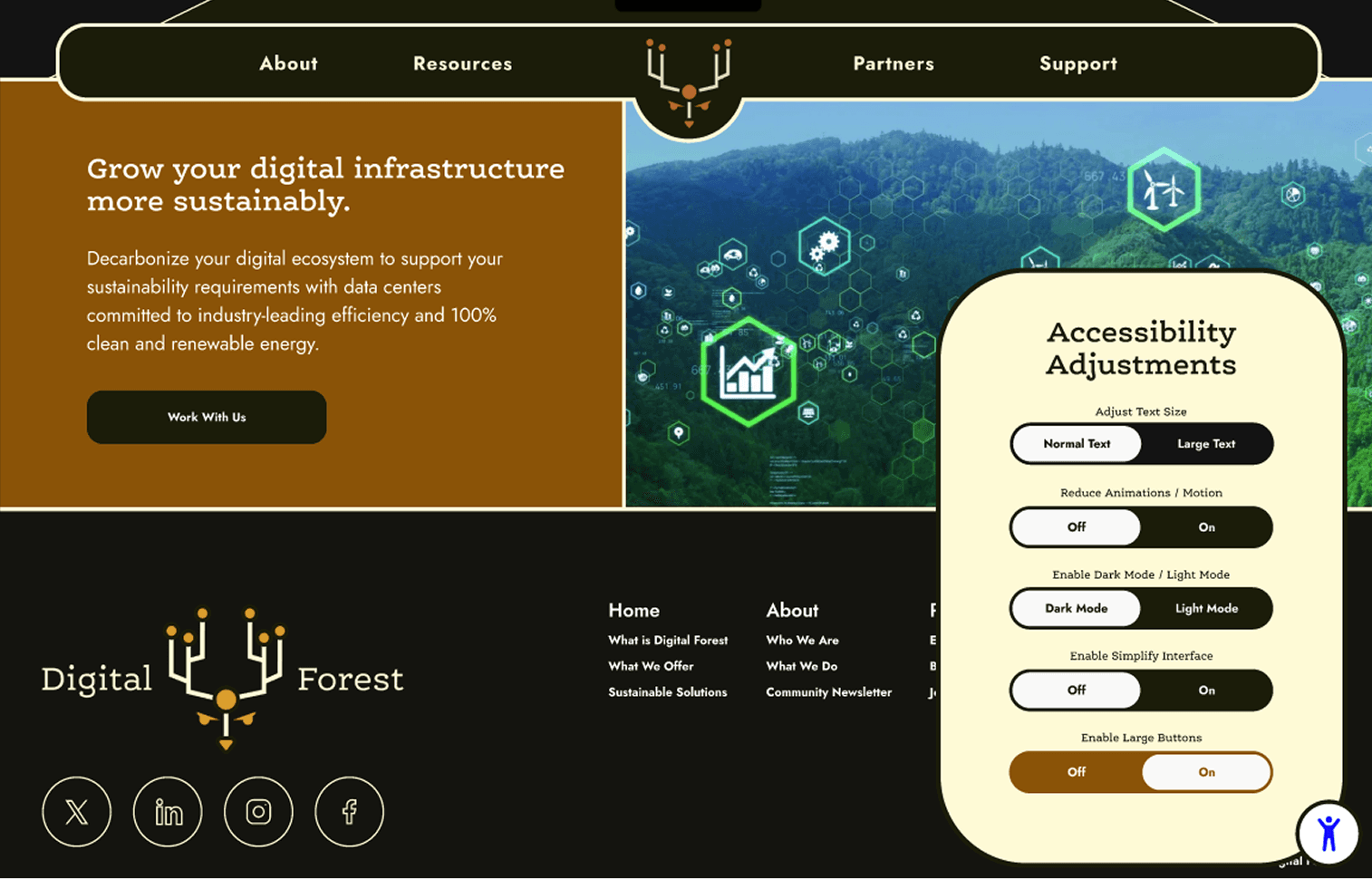Image resolution: width=1372 pixels, height=879 pixels.
Task: Open Who We Are link
Action: tap(802, 641)
